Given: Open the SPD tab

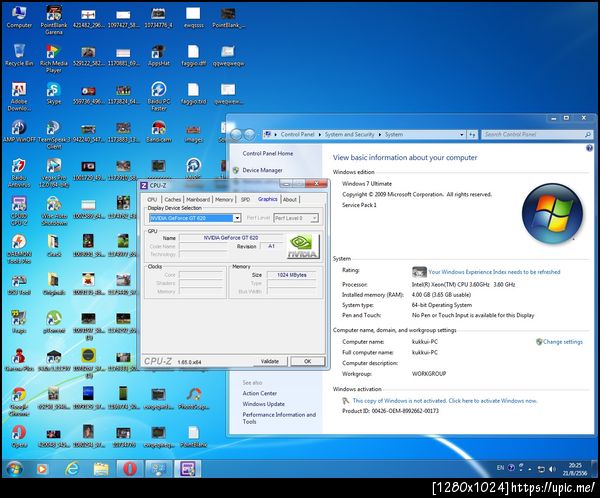Looking at the screenshot, I should pyautogui.click(x=245, y=199).
